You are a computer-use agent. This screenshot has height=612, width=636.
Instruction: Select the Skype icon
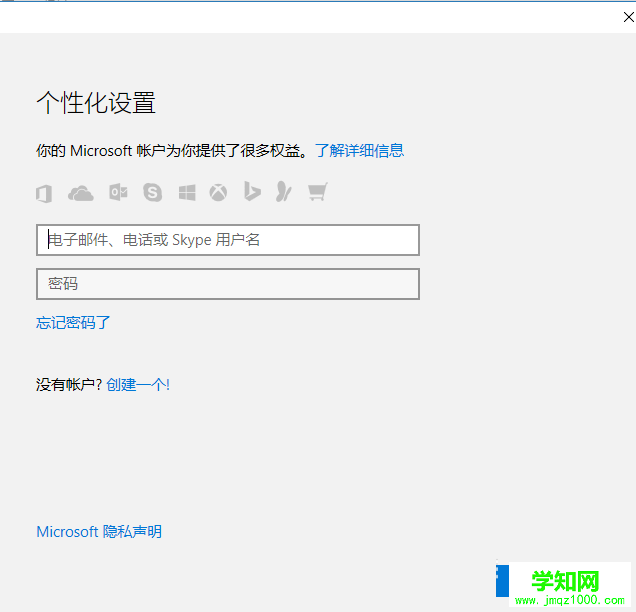[152, 192]
